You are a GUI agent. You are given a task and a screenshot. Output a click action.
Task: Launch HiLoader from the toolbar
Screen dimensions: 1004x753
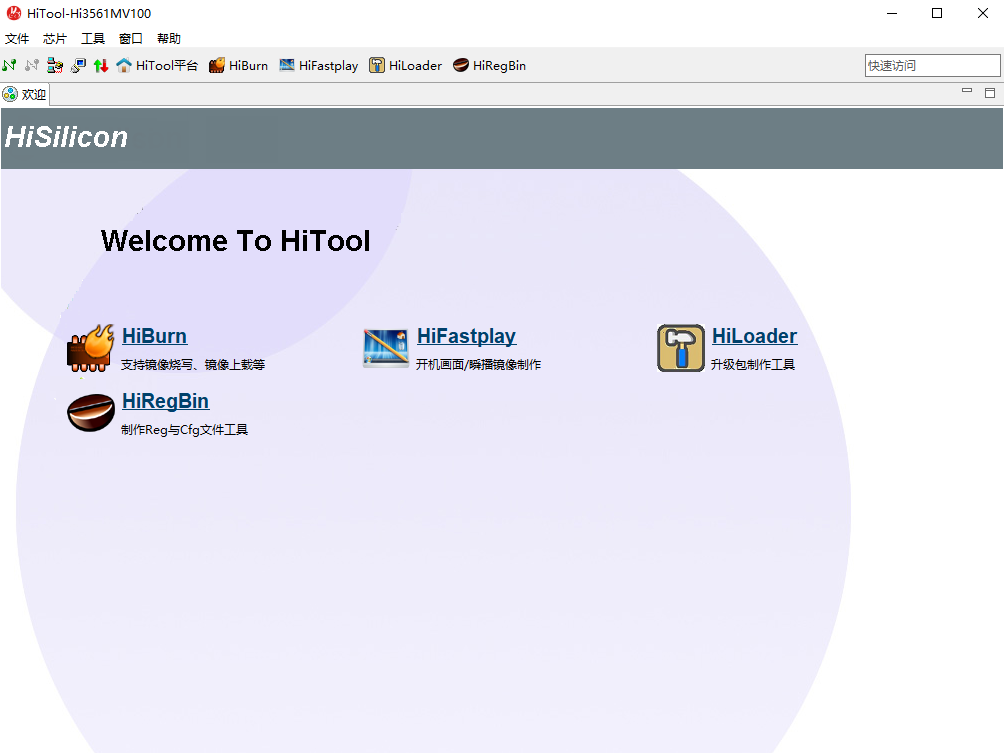[x=405, y=65]
